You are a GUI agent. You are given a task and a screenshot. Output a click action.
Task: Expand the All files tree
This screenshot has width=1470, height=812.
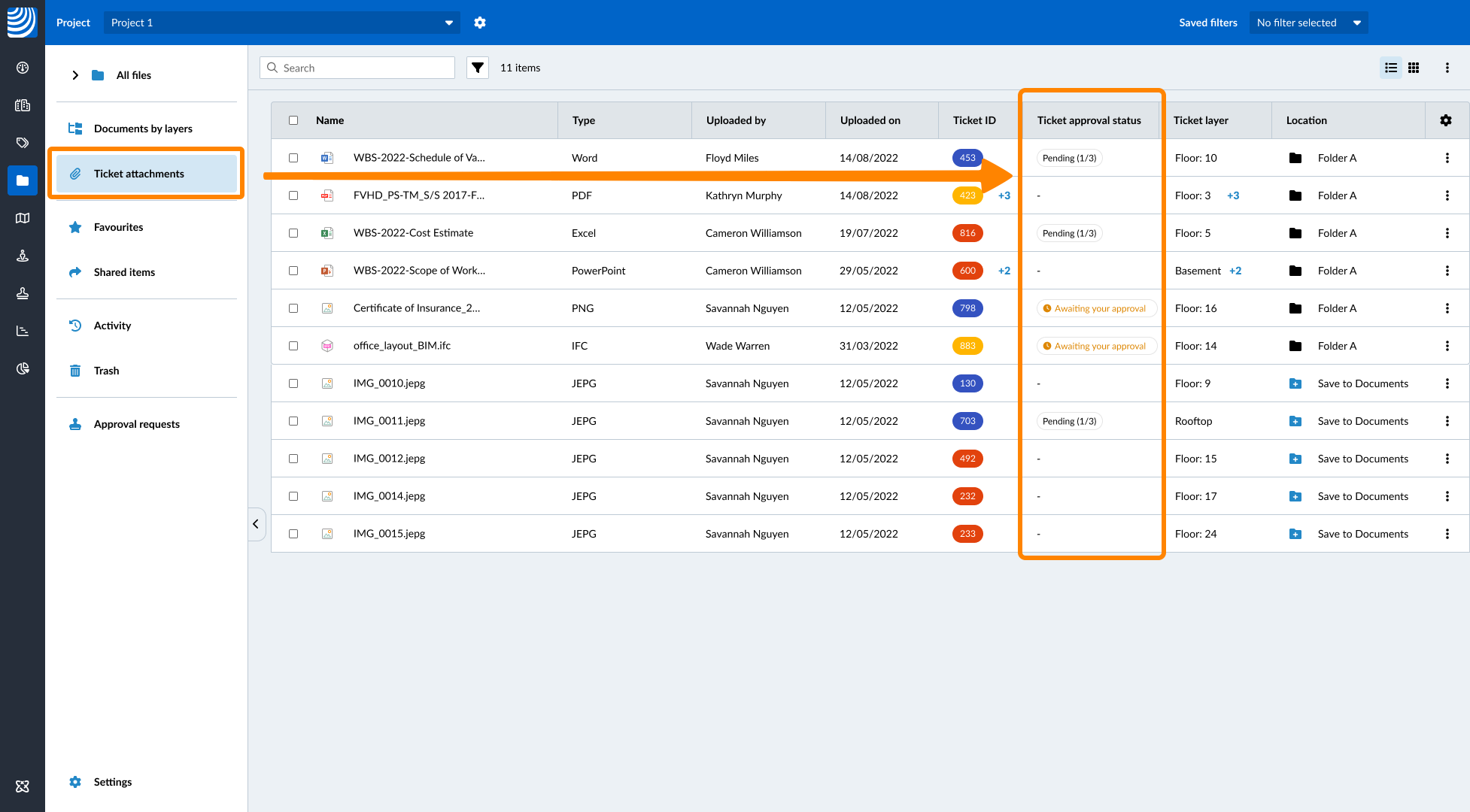[75, 75]
